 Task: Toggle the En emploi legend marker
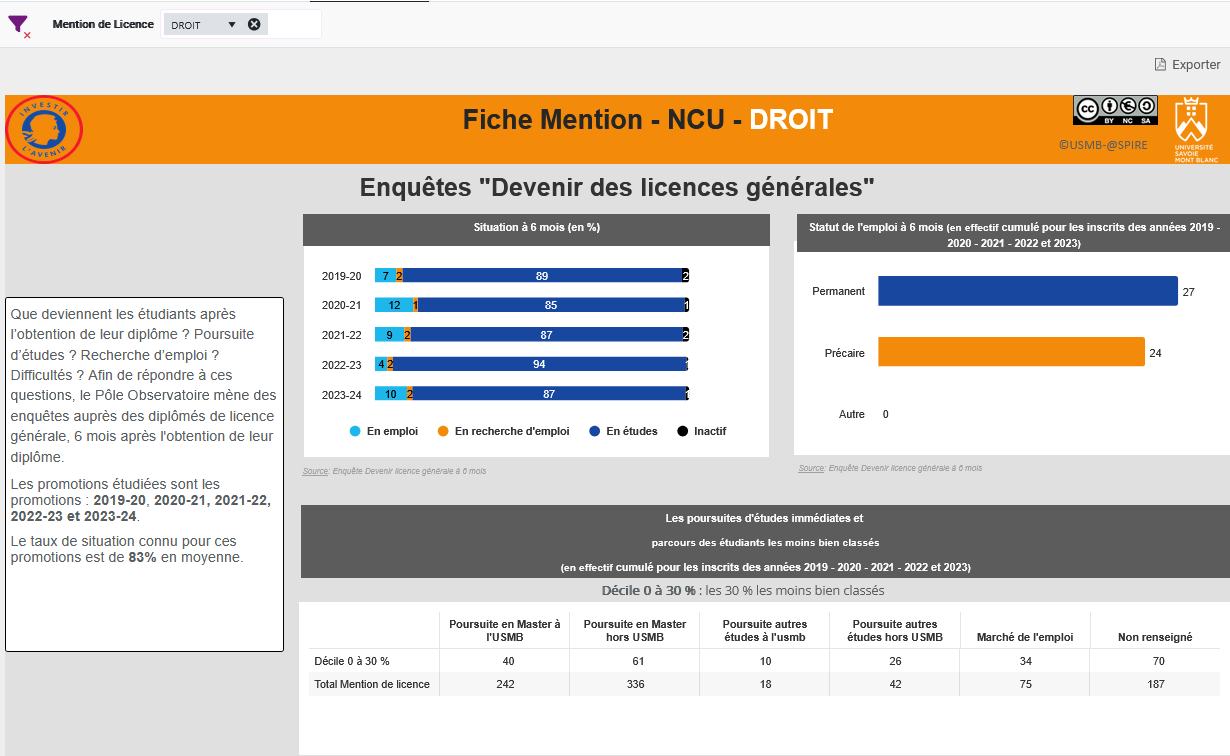point(355,431)
